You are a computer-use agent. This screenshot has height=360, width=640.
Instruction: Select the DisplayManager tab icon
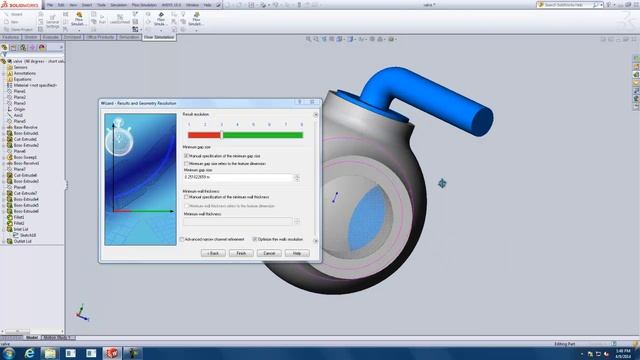(x=42, y=48)
